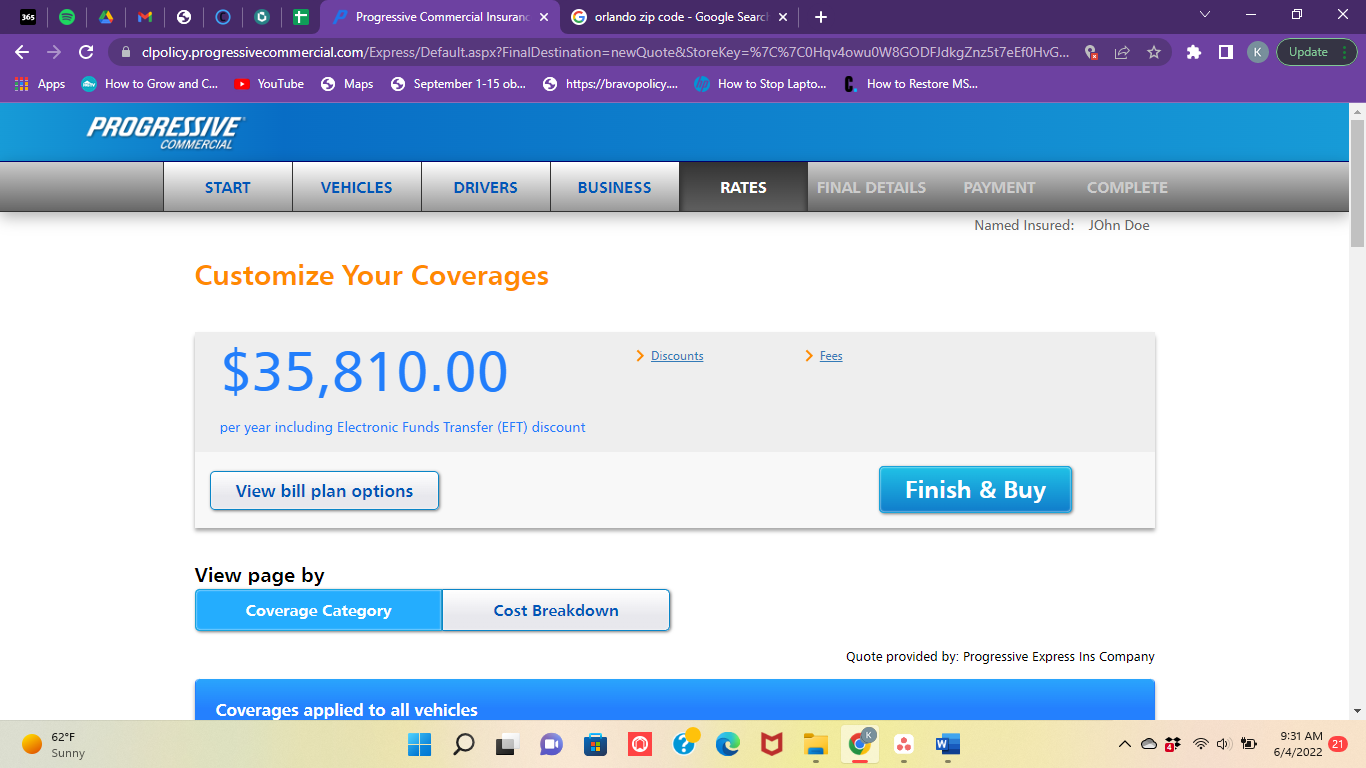Open Task View on taskbar
The height and width of the screenshot is (768, 1366).
click(x=507, y=744)
